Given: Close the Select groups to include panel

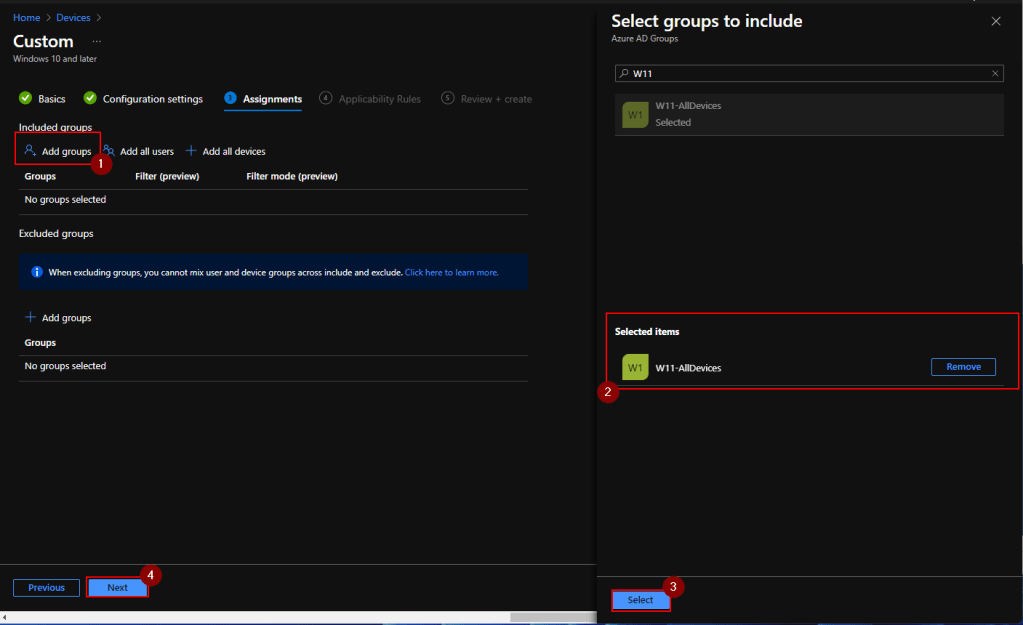Looking at the screenshot, I should (x=995, y=21).
